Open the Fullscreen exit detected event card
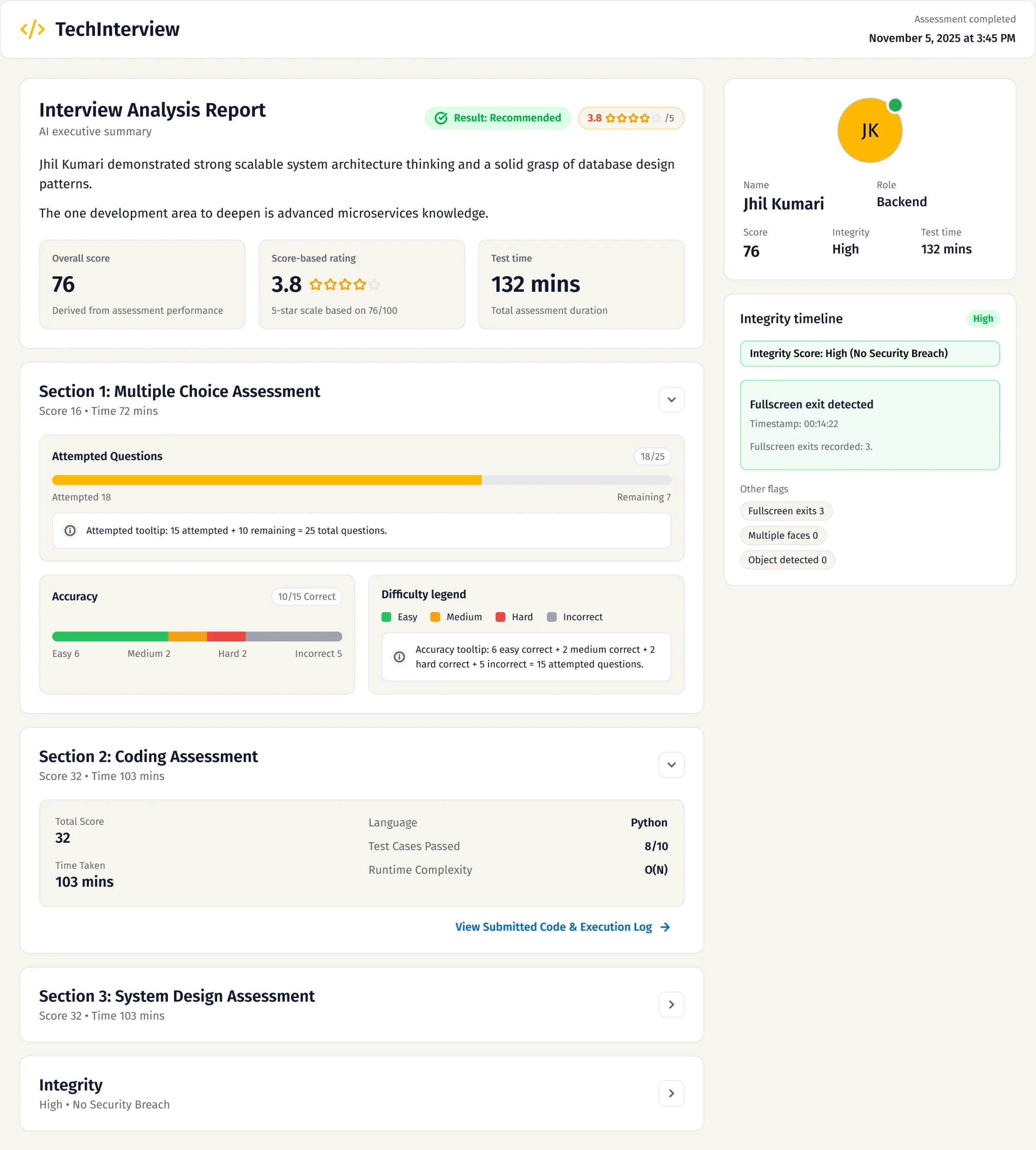This screenshot has height=1150, width=1036. (x=869, y=425)
